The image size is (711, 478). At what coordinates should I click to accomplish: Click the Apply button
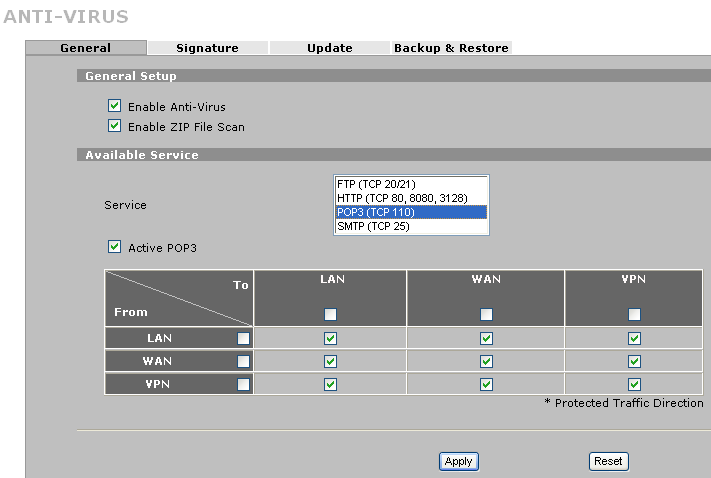459,462
